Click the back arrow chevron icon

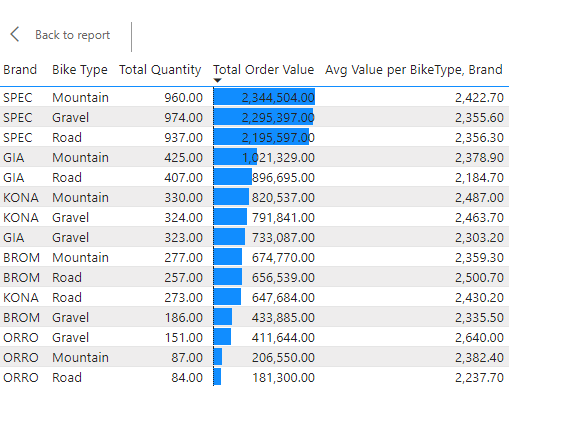point(15,34)
